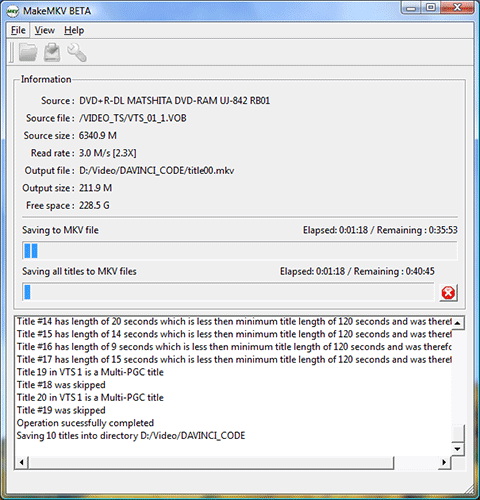Click the backup disc toolbar icon
Image resolution: width=480 pixels, height=500 pixels.
click(52, 52)
